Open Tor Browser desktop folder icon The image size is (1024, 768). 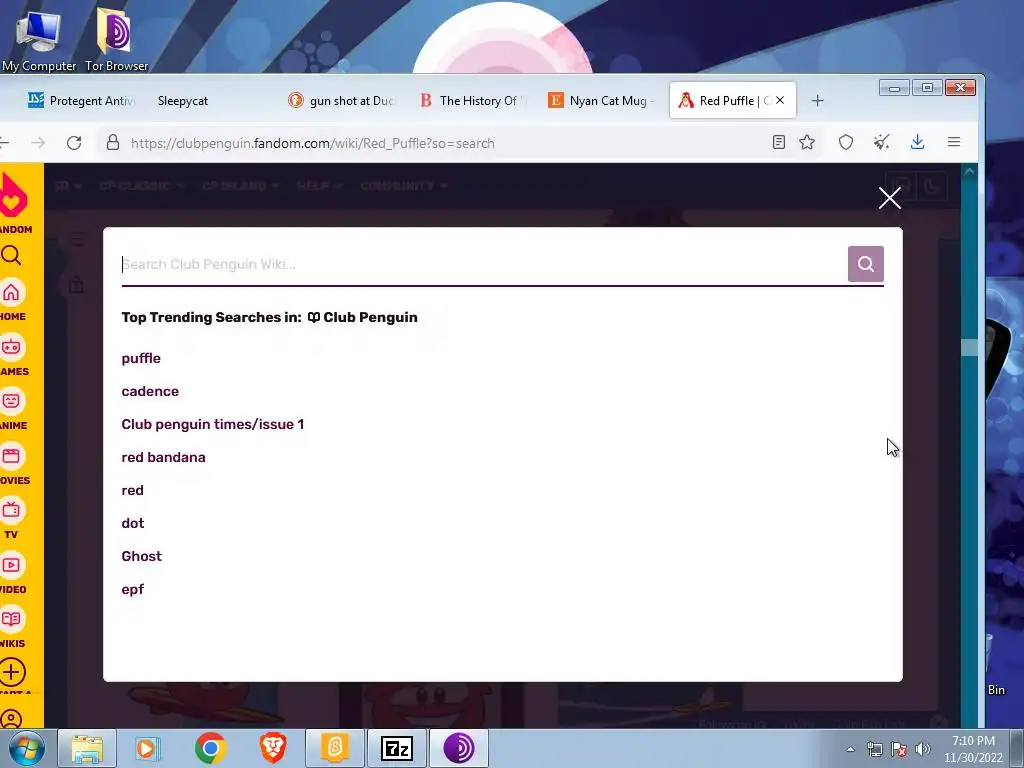click(116, 39)
